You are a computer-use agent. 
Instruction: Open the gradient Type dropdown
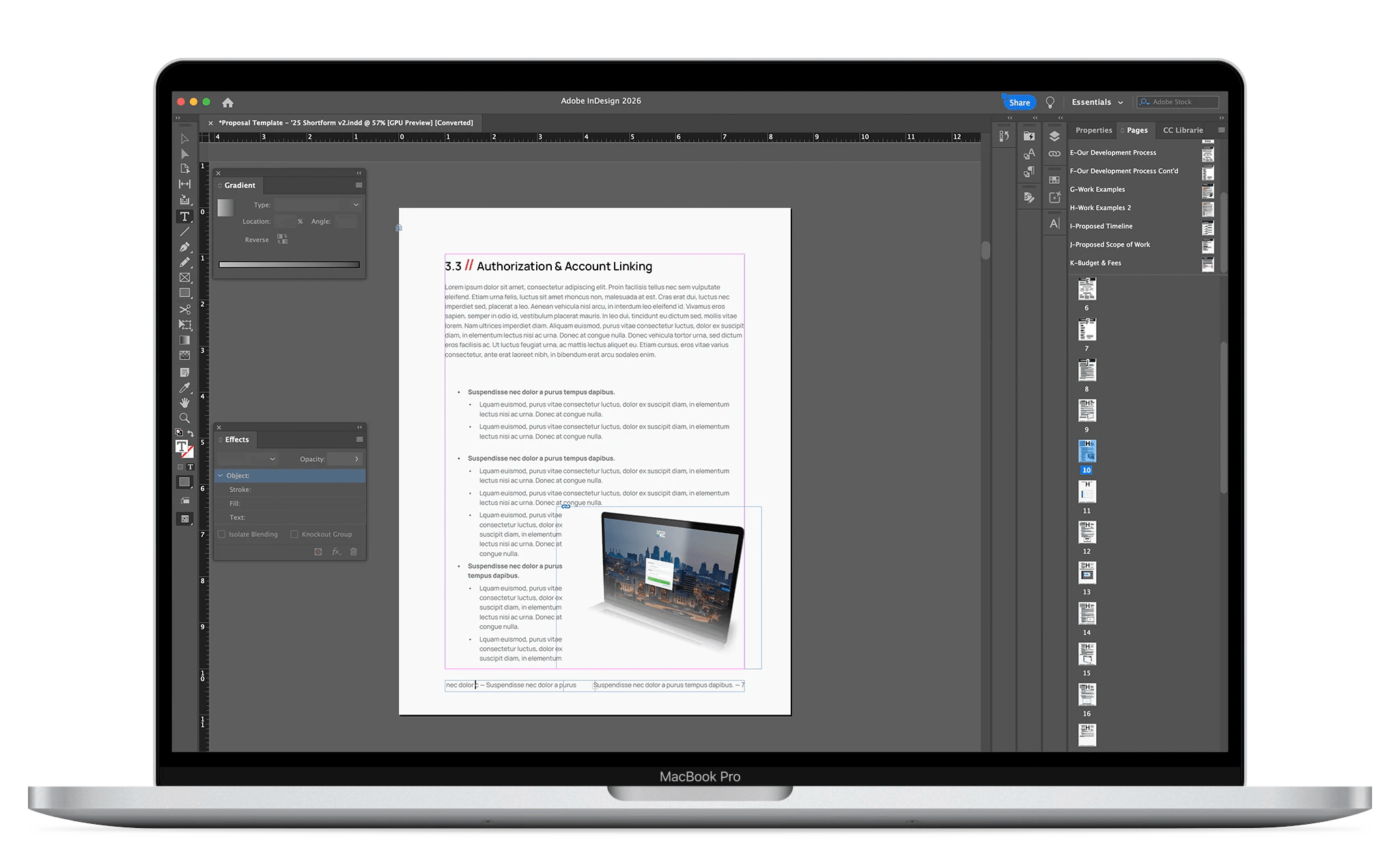pos(318,204)
